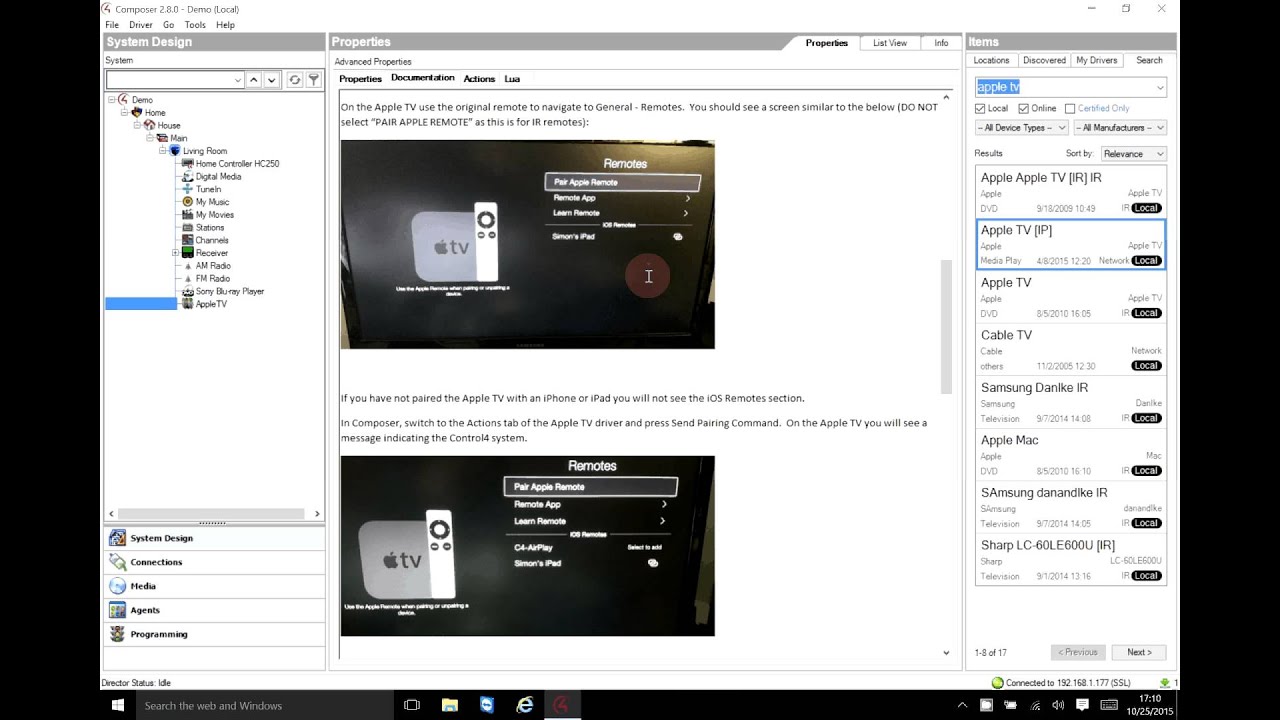Open the All Manufacturers dropdown
1280x720 pixels.
pos(1120,128)
